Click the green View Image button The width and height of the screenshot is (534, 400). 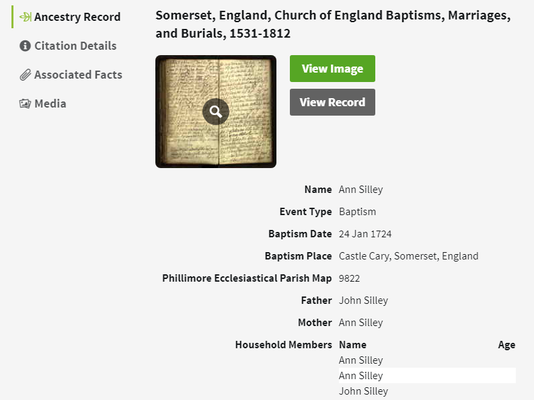[332, 68]
